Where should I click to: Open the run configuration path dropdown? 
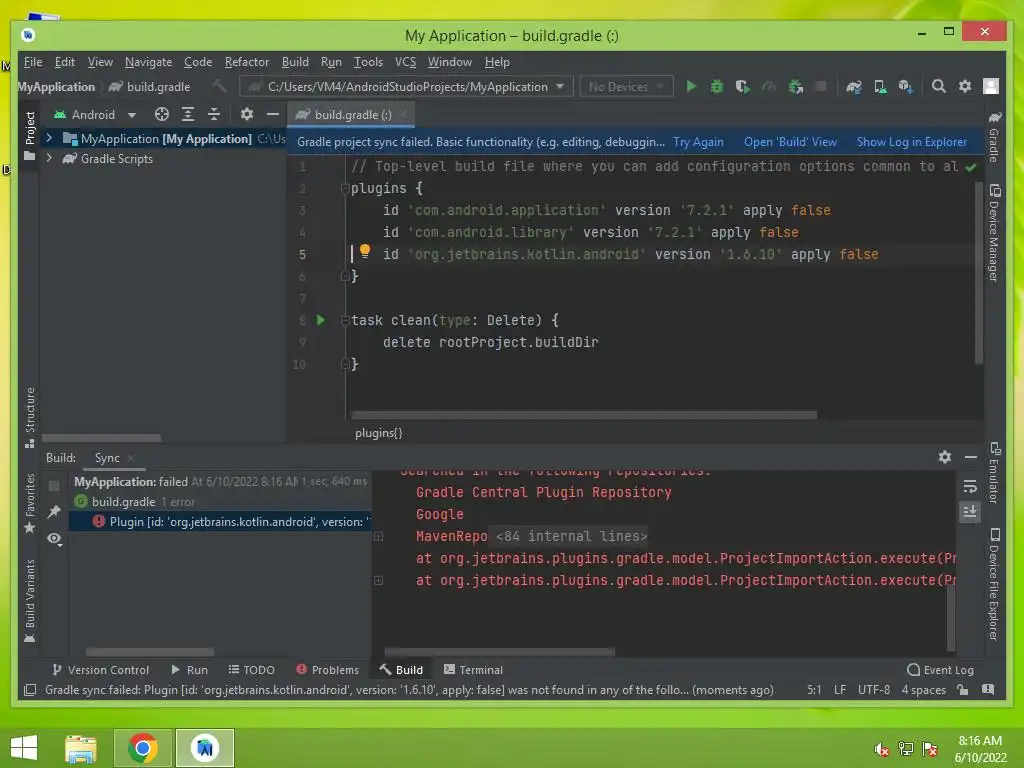406,86
